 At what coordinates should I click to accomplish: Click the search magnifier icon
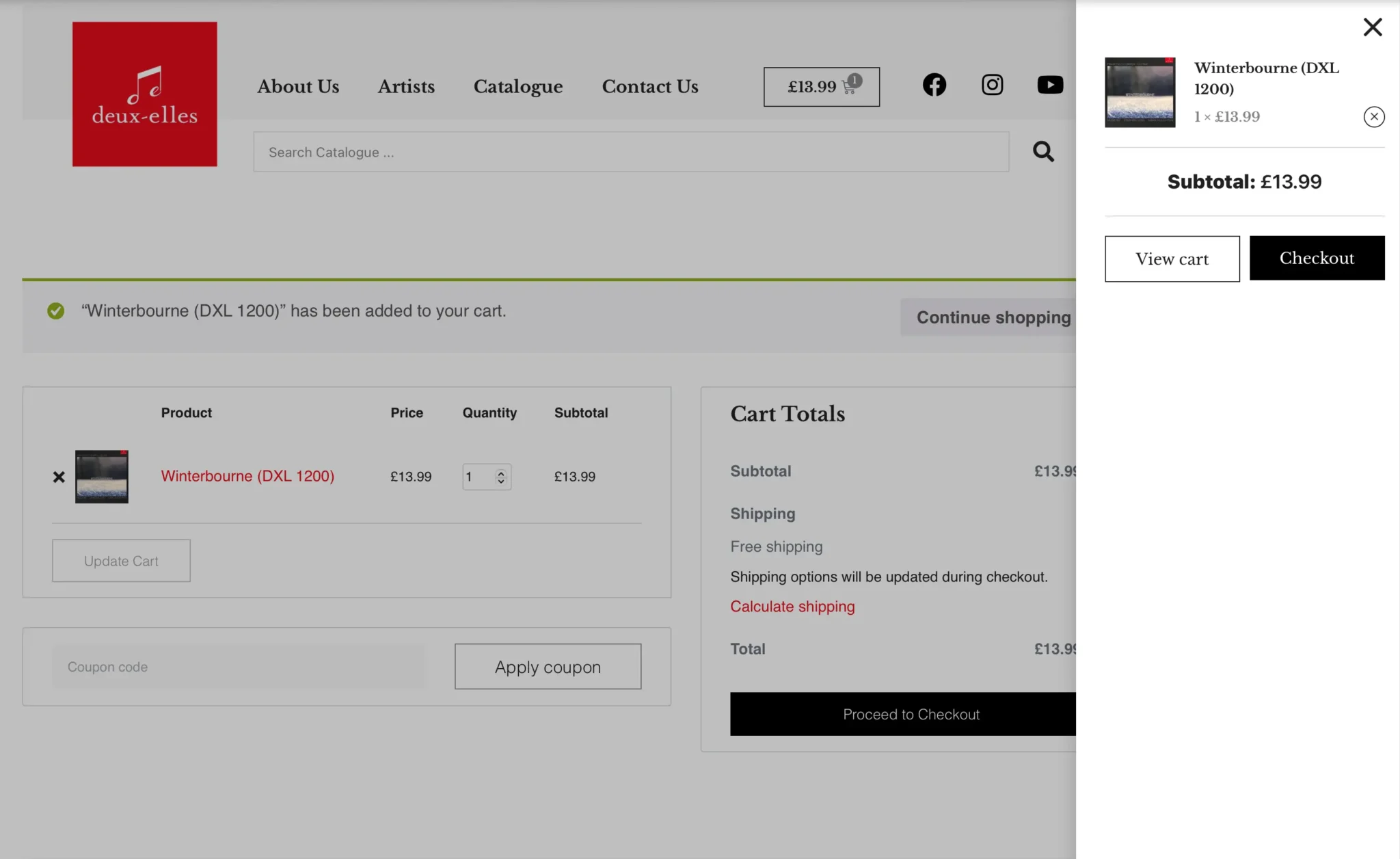coord(1043,151)
